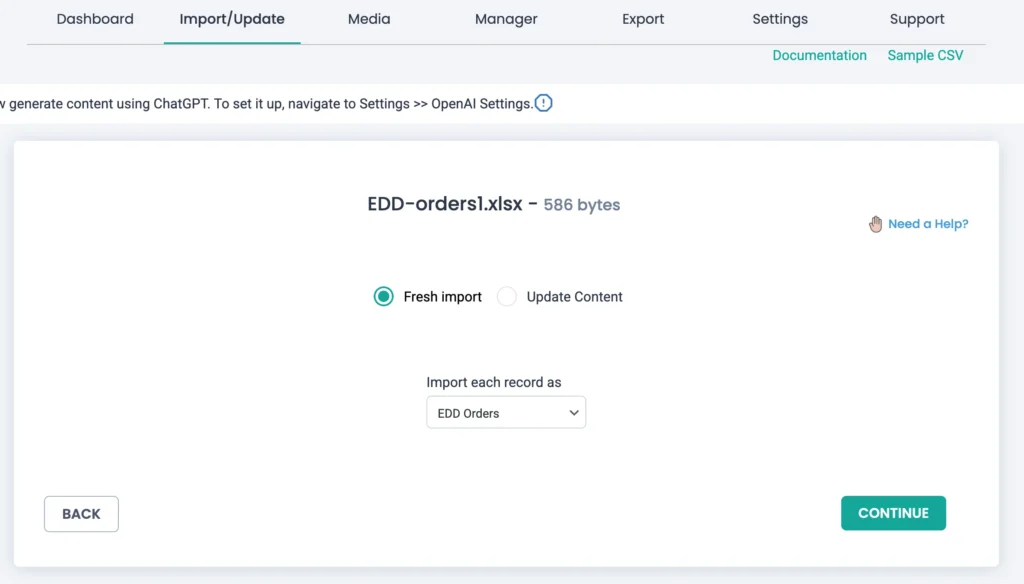Open the Export tab
The width and height of the screenshot is (1024, 584).
(642, 18)
